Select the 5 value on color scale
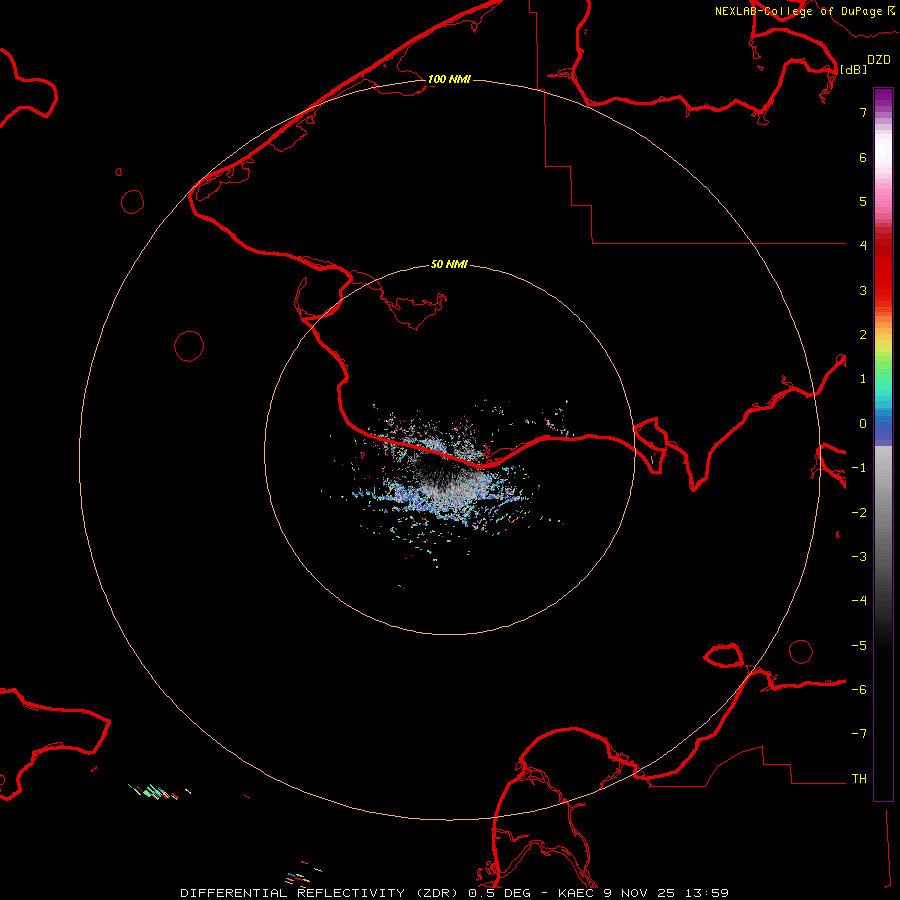Viewport: 900px width, 900px height. [863, 201]
